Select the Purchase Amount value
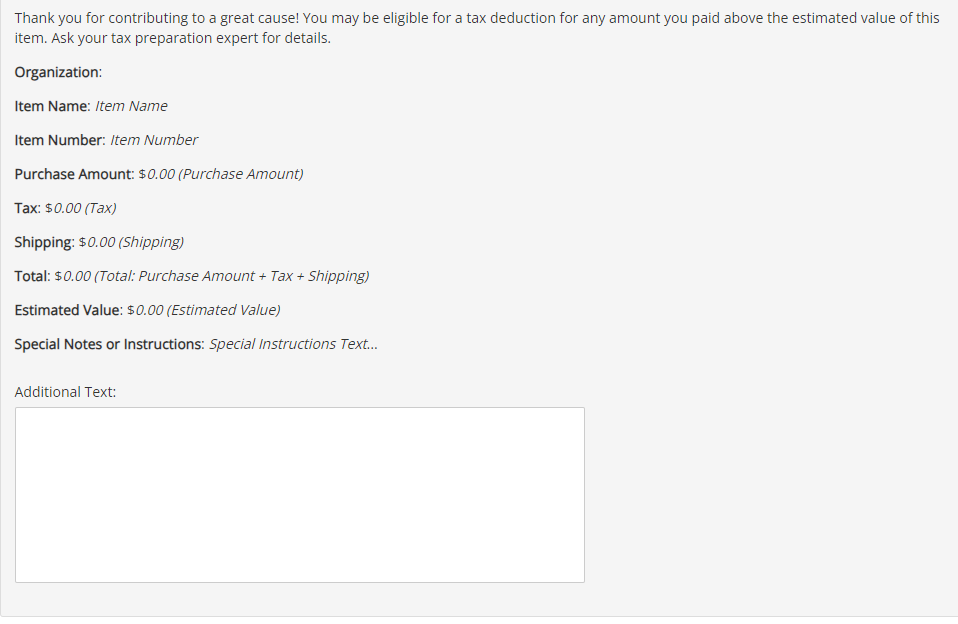This screenshot has width=958, height=624. tap(221, 174)
